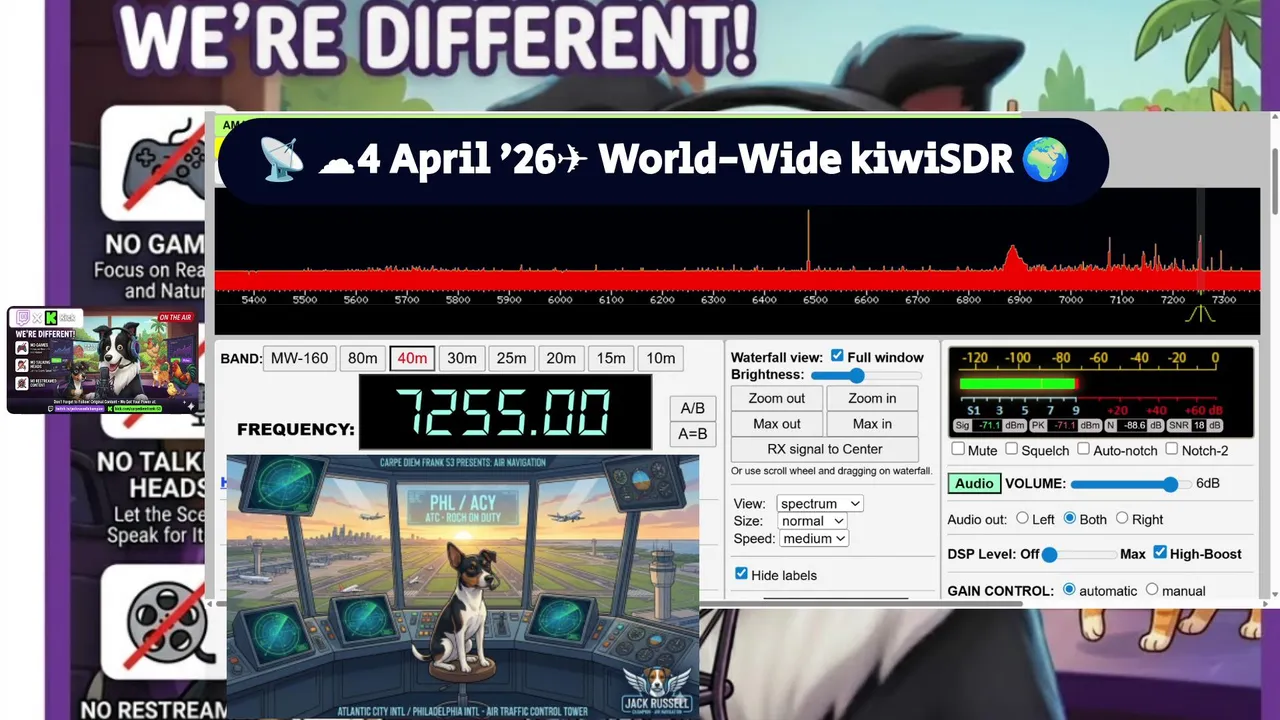Screen dimensions: 1280x720
Task: Select the 10m band button
Action: coord(660,358)
